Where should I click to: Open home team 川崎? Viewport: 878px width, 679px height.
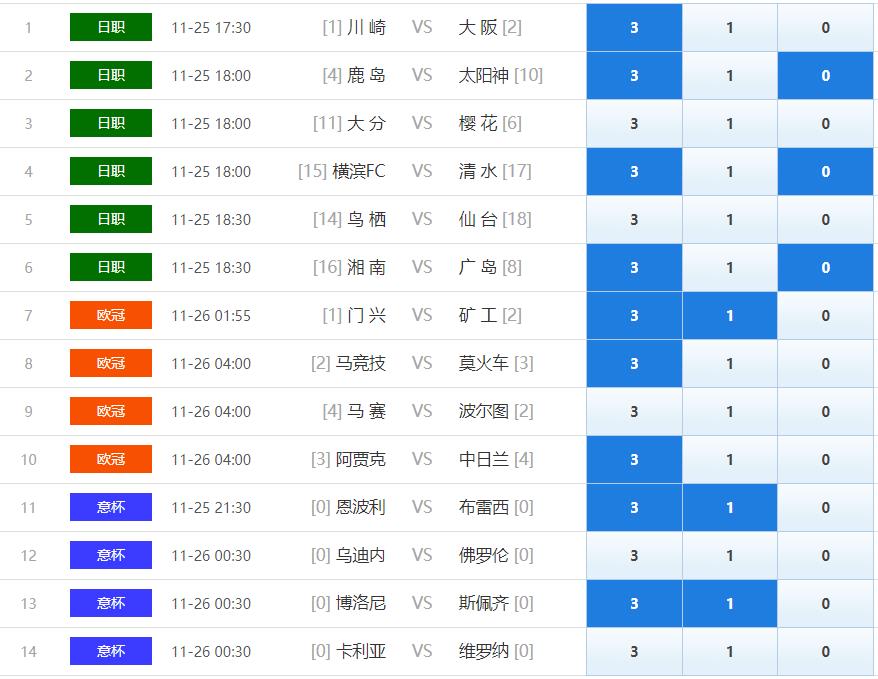coord(366,27)
